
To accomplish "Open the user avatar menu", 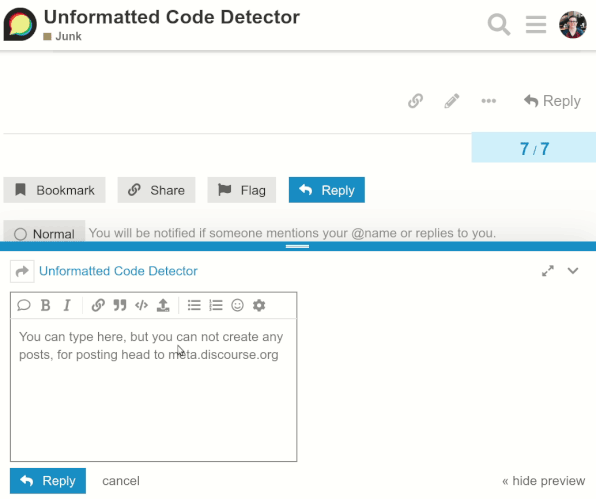I will [572, 24].
